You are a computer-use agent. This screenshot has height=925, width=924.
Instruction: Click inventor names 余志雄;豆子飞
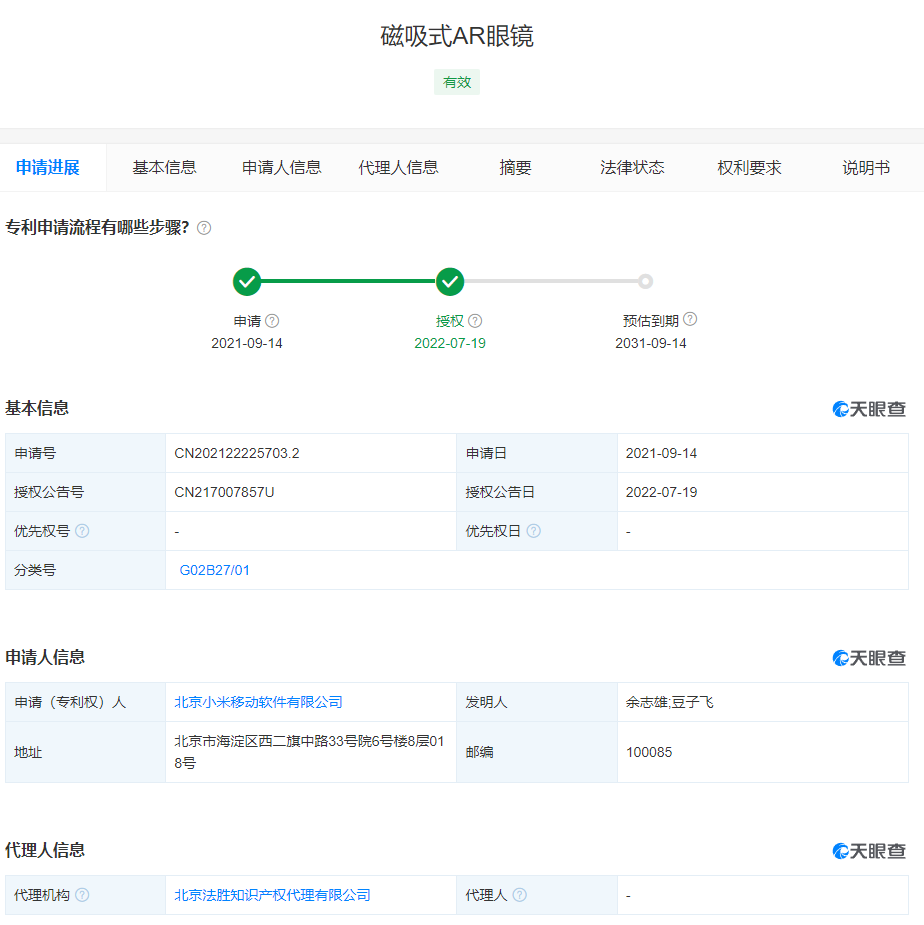point(669,702)
